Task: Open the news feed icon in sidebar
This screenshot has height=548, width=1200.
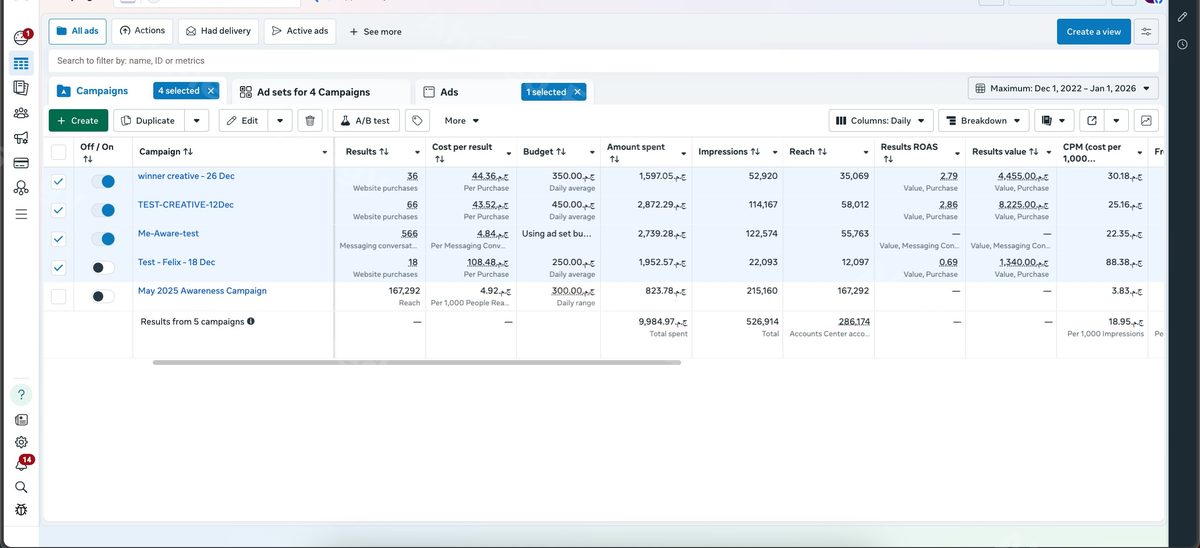Action: pos(21,420)
